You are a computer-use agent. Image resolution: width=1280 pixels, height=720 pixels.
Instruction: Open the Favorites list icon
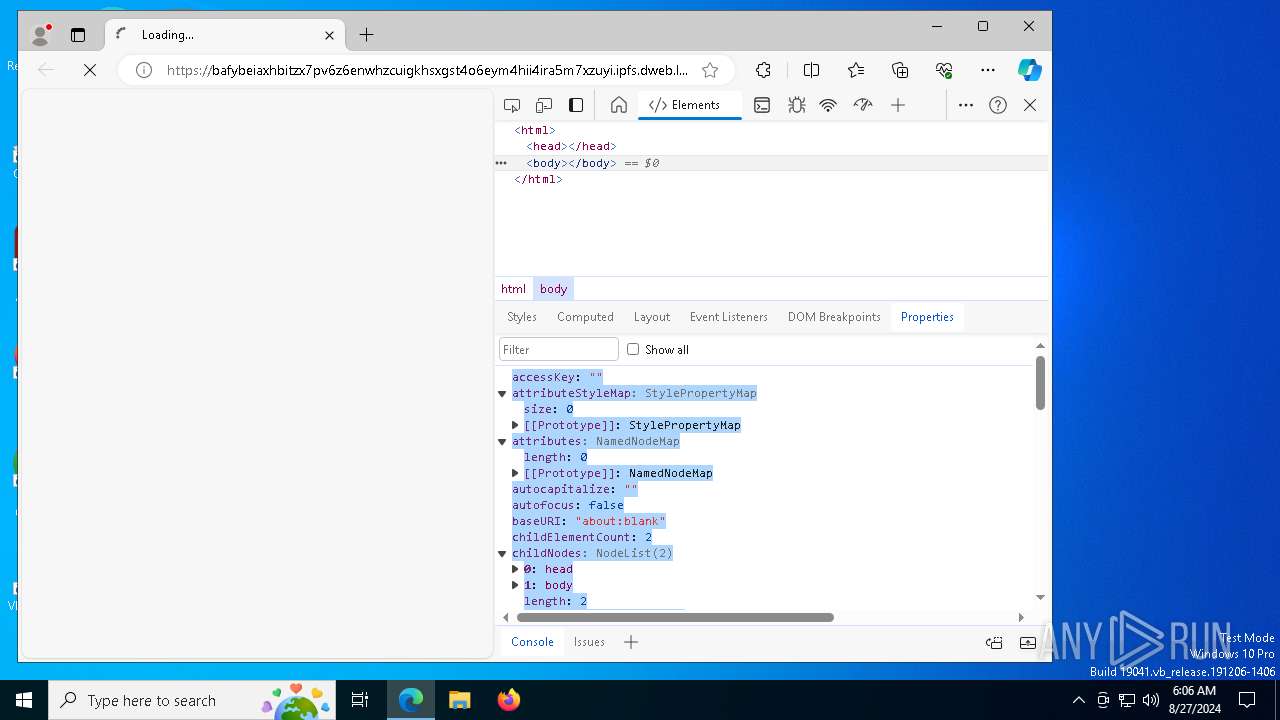pos(856,70)
